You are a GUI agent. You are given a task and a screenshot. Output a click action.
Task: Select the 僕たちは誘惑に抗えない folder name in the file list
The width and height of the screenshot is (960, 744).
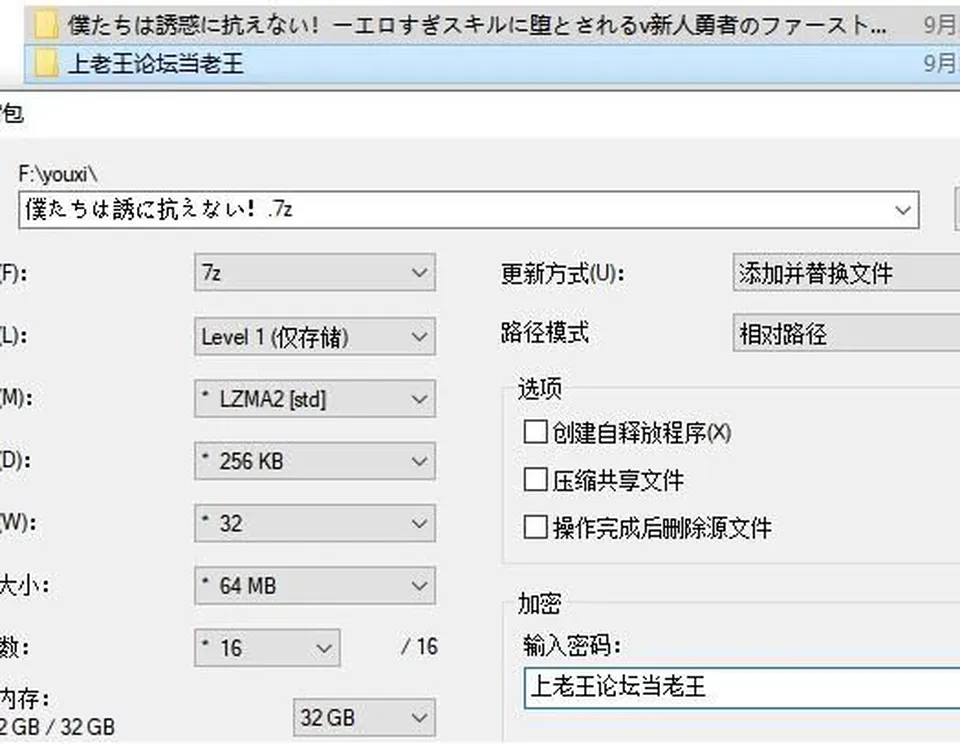coord(477,26)
